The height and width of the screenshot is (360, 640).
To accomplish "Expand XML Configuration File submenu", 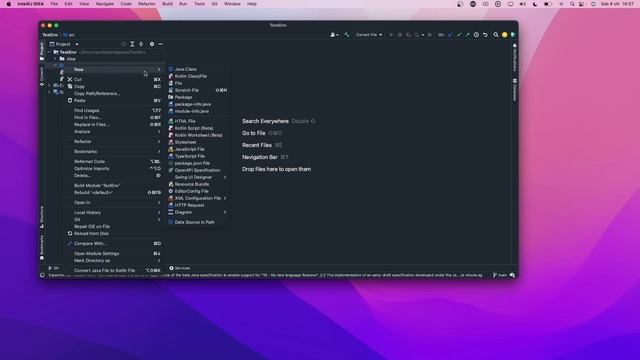I will click(x=198, y=198).
